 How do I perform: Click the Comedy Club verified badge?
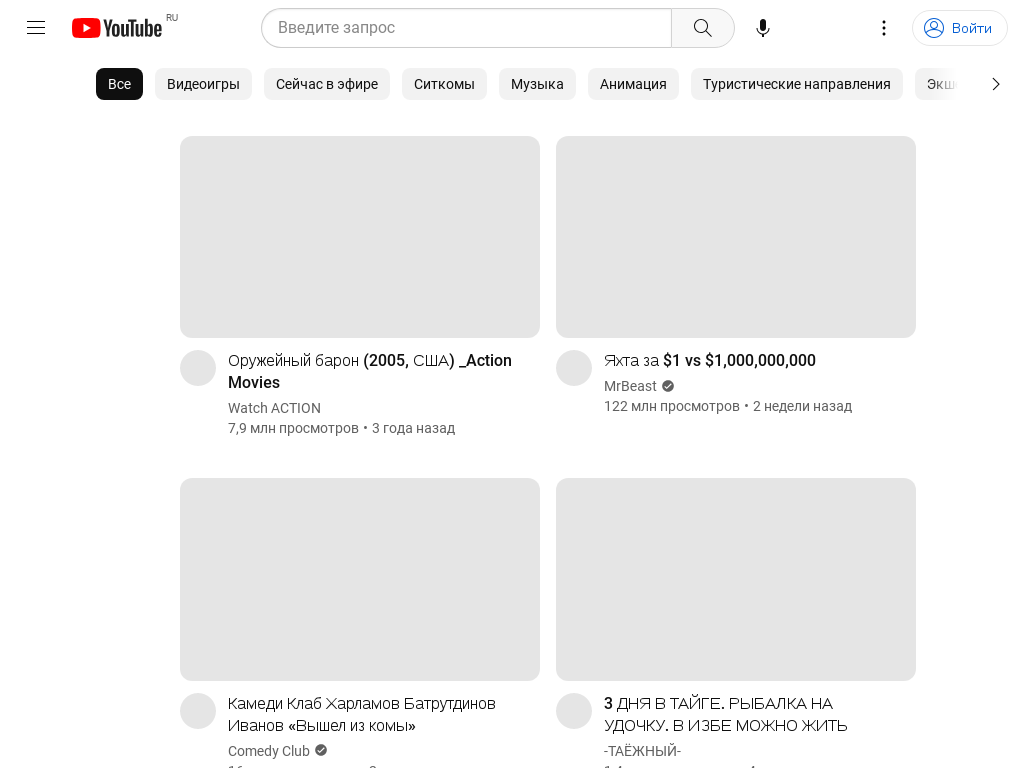321,750
